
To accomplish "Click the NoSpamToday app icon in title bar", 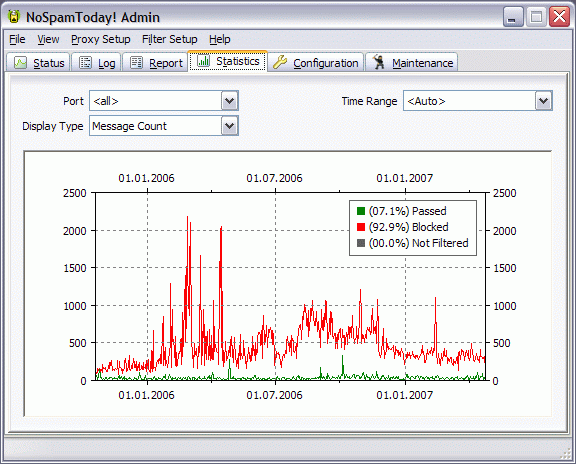I will [x=14, y=17].
